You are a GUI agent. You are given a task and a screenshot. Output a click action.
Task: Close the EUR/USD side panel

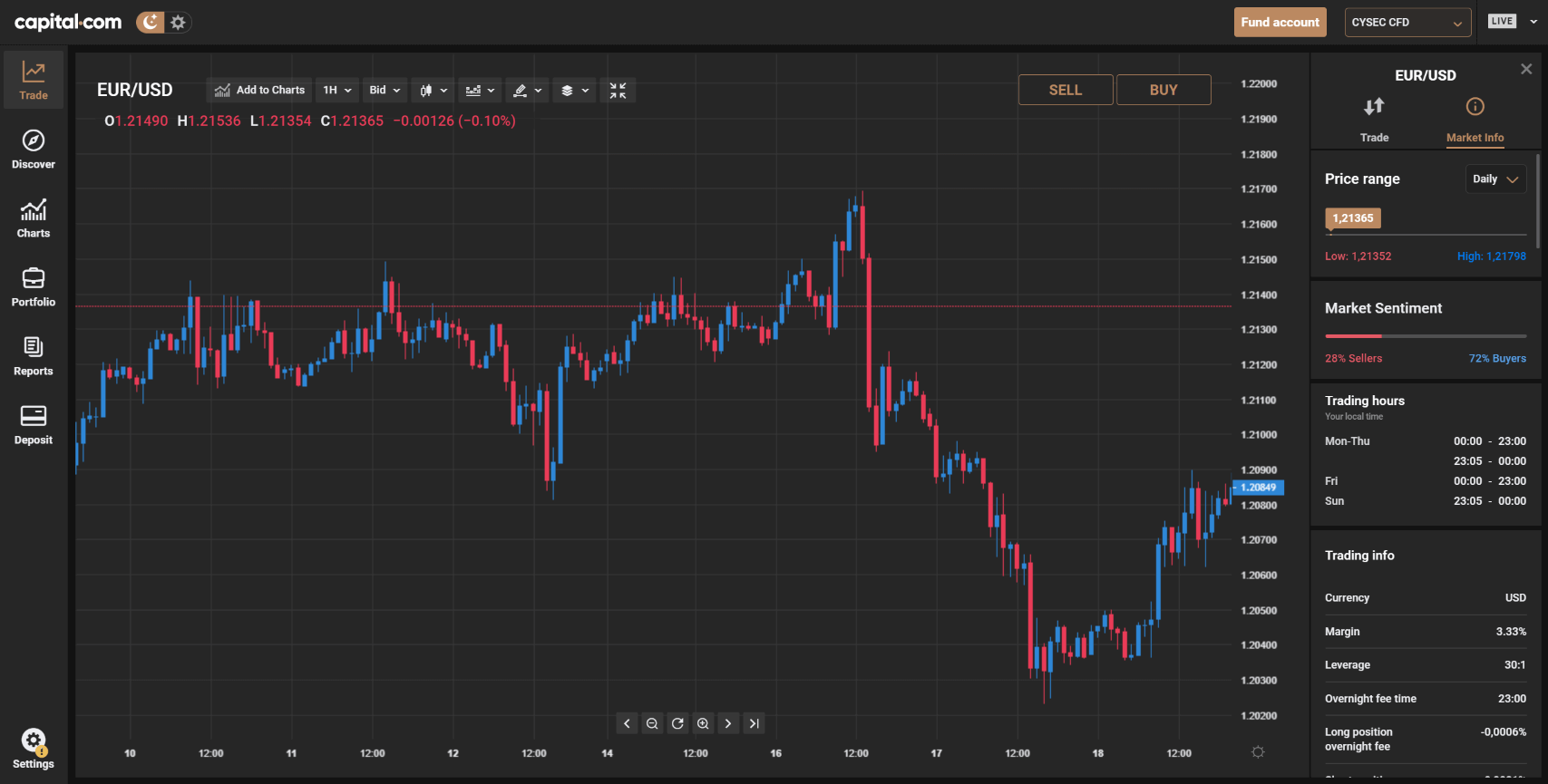pyautogui.click(x=1526, y=69)
